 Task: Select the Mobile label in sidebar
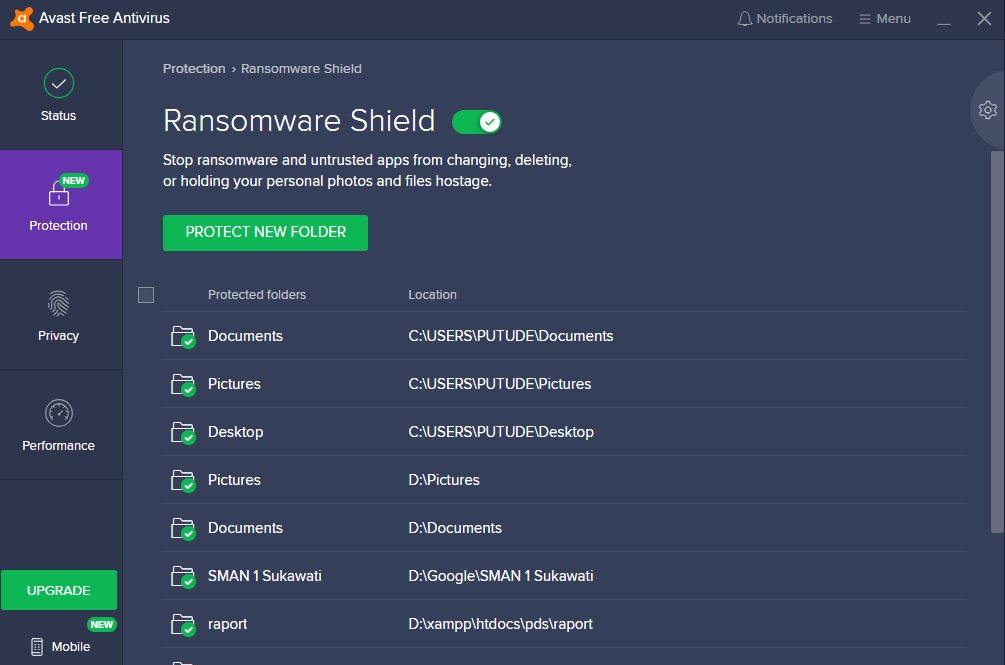tap(71, 646)
